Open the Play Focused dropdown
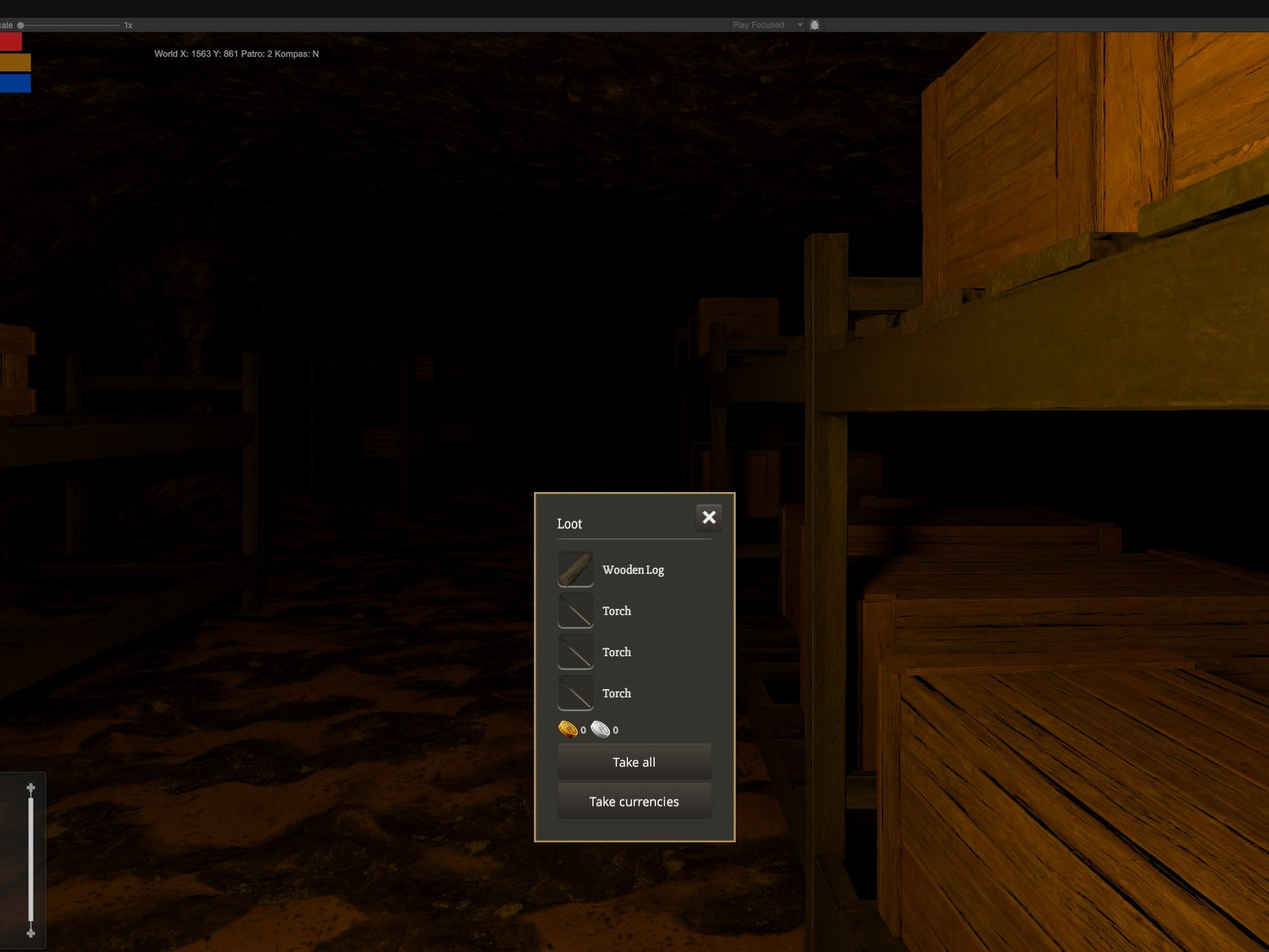Image resolution: width=1269 pixels, height=952 pixels. click(x=759, y=24)
